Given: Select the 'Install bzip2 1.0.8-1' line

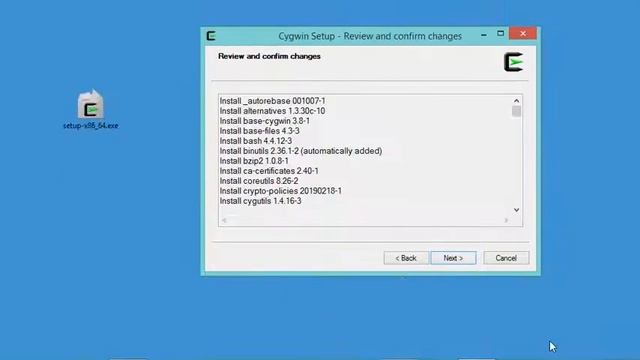Looking at the screenshot, I should click(254, 161).
